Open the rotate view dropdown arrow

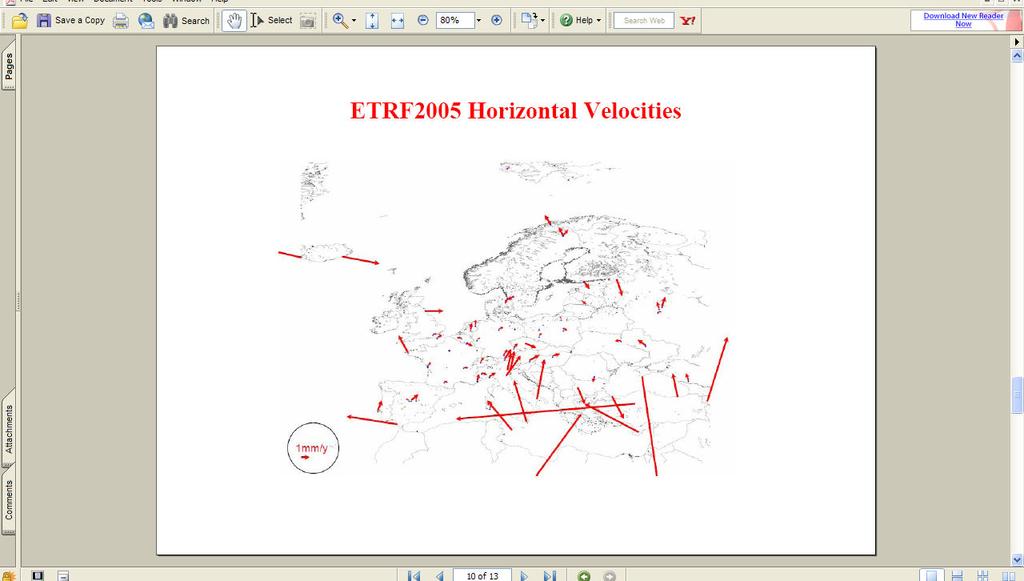click(543, 21)
